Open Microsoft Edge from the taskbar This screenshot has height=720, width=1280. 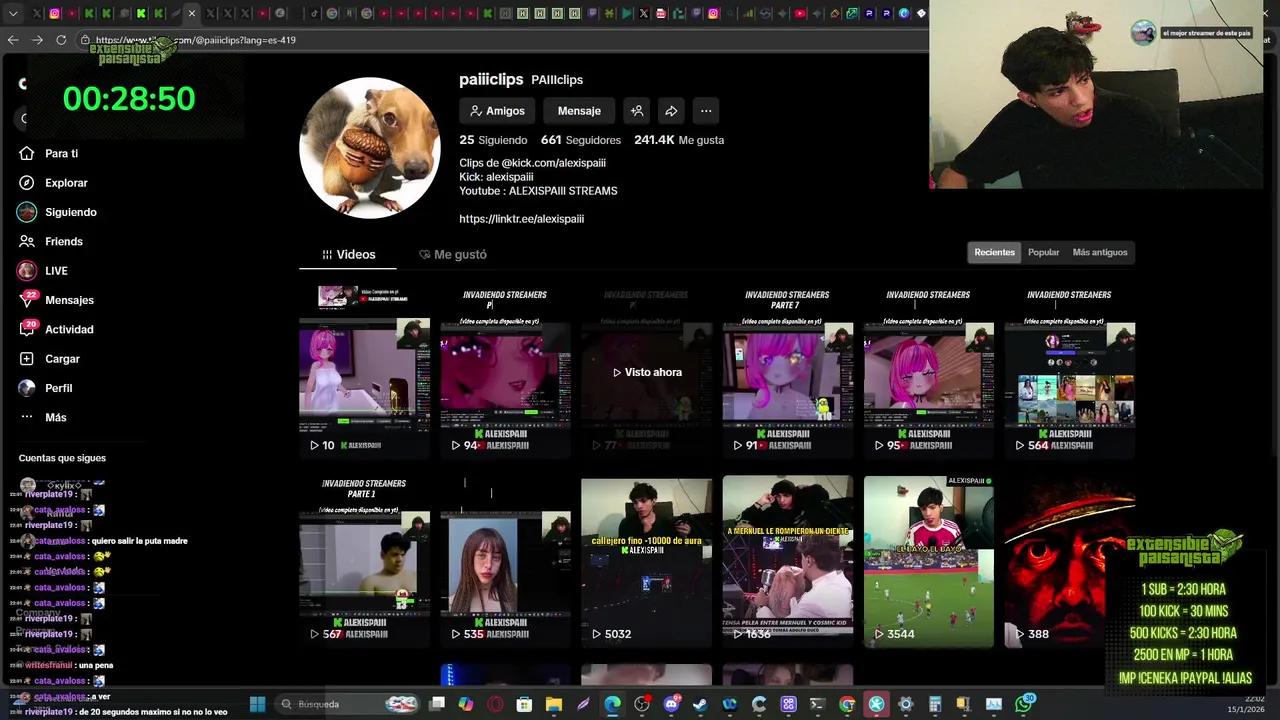tap(612, 704)
